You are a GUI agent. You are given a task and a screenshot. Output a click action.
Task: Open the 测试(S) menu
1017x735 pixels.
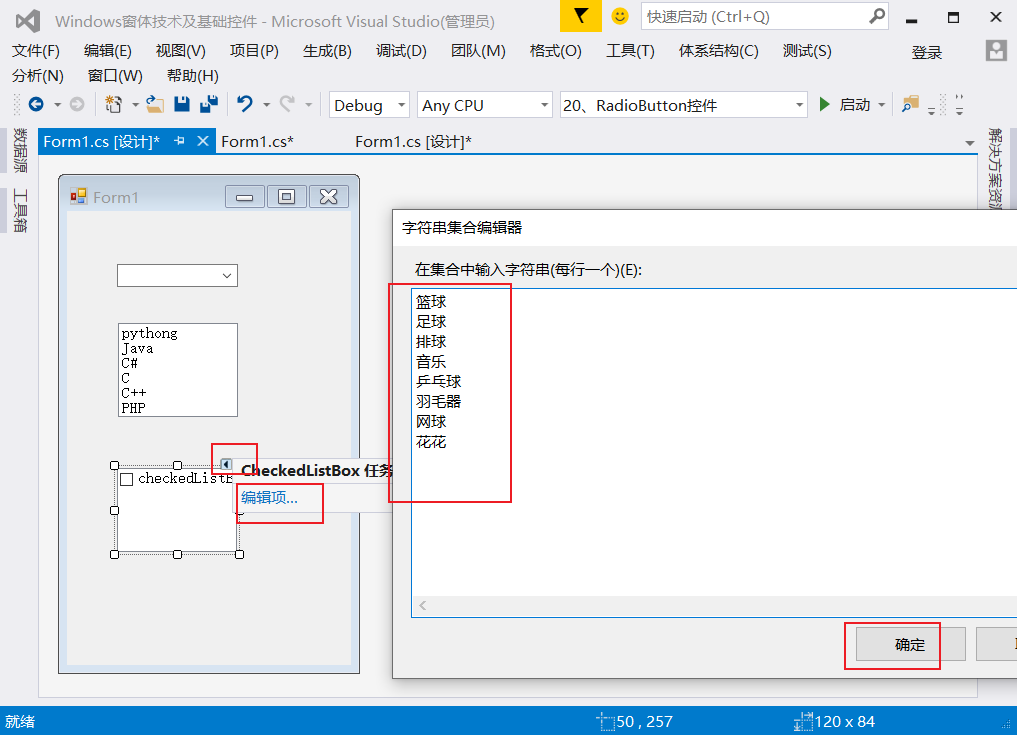point(807,51)
